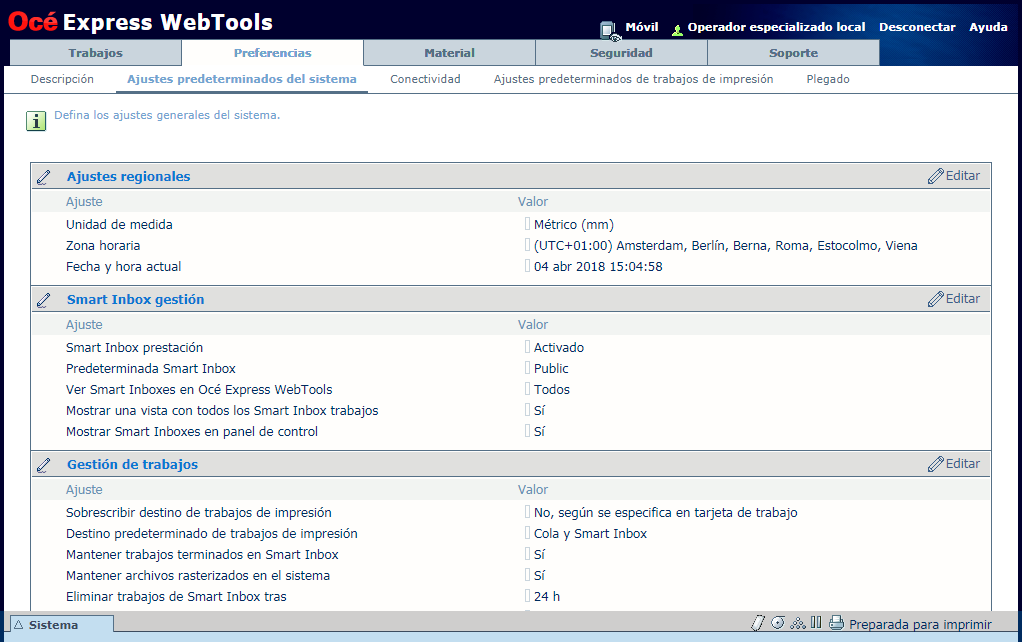Viewport: 1022px width, 642px height.
Task: Click Operador especializado local user link
Action: (x=776, y=27)
